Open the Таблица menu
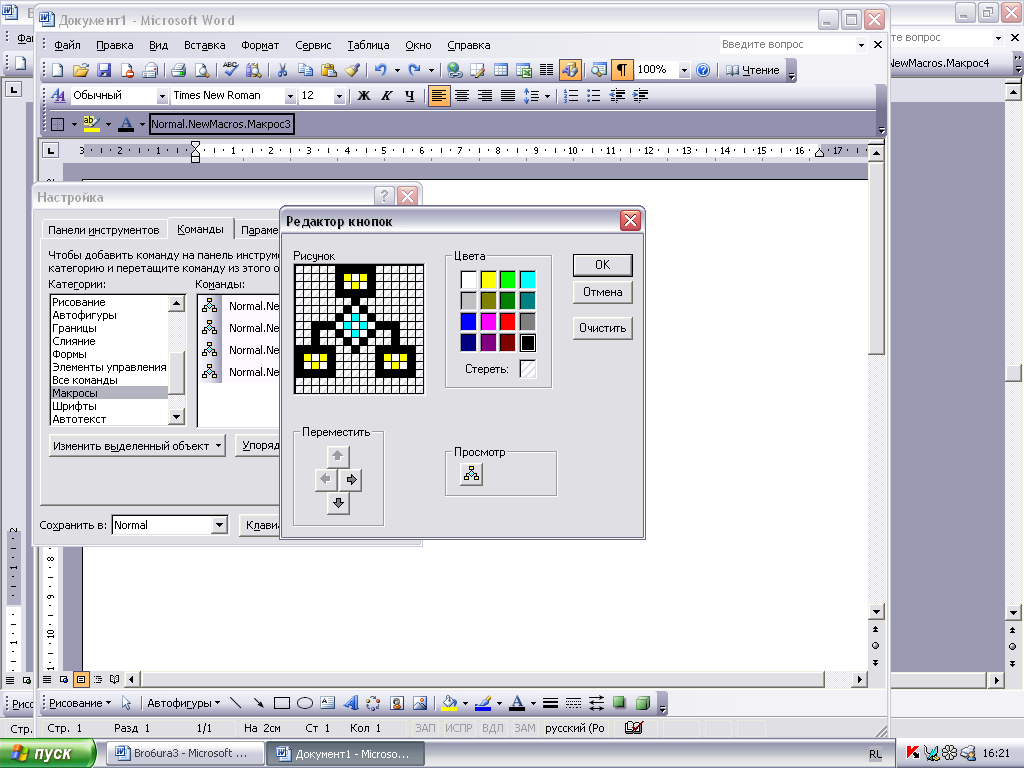Image resolution: width=1024 pixels, height=768 pixels. (x=368, y=45)
